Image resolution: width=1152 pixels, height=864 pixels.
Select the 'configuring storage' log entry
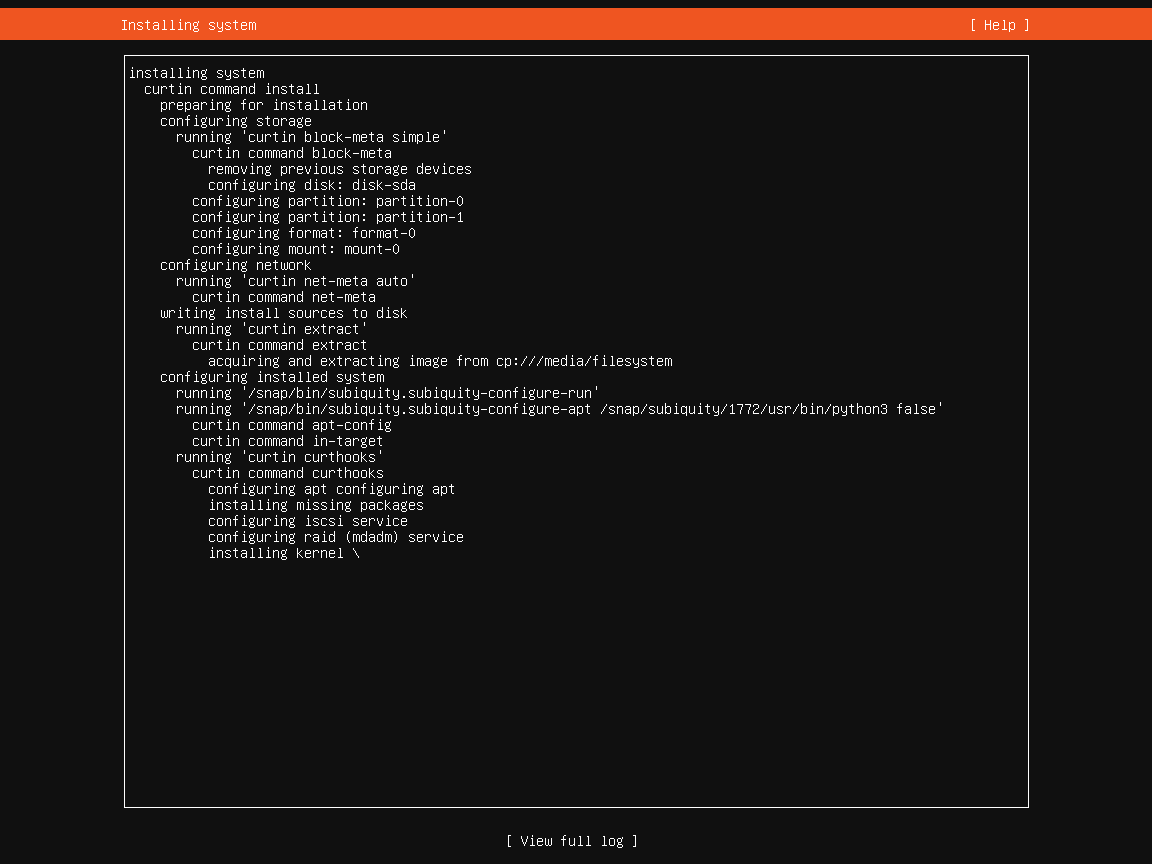click(x=235, y=121)
